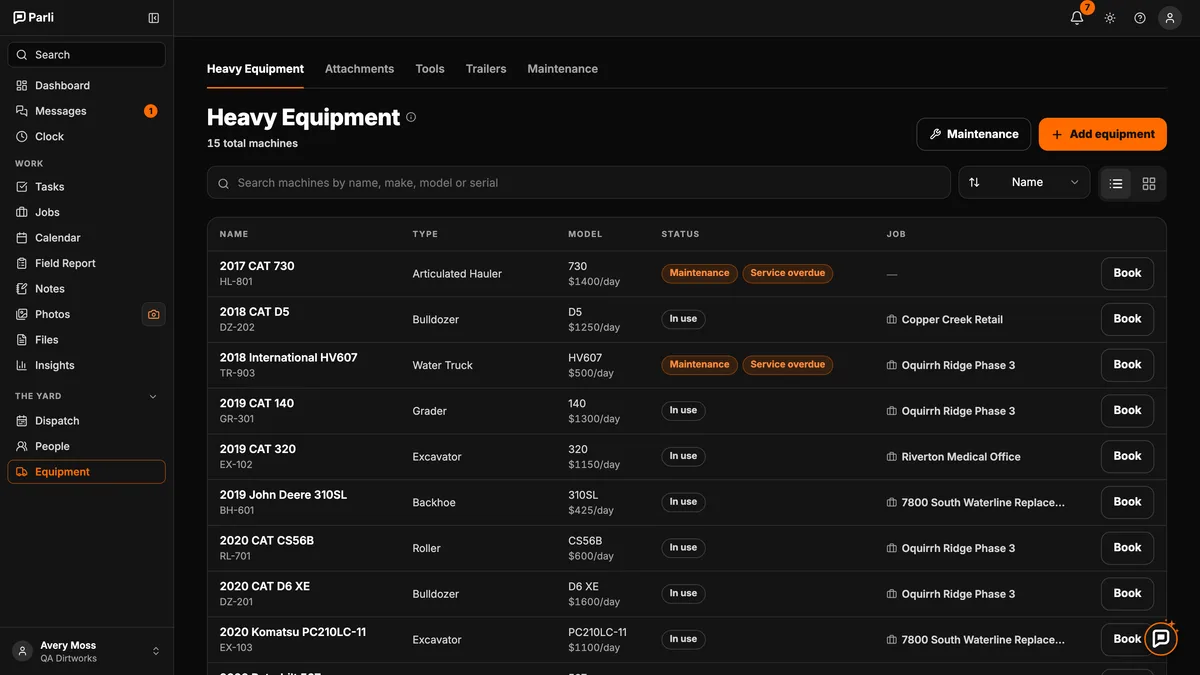The image size is (1200, 675).
Task: Click the Messages unread badge
Action: [x=150, y=111]
